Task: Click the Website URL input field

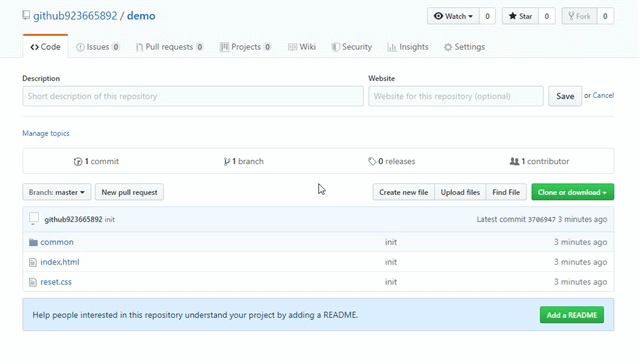Action: click(x=456, y=96)
